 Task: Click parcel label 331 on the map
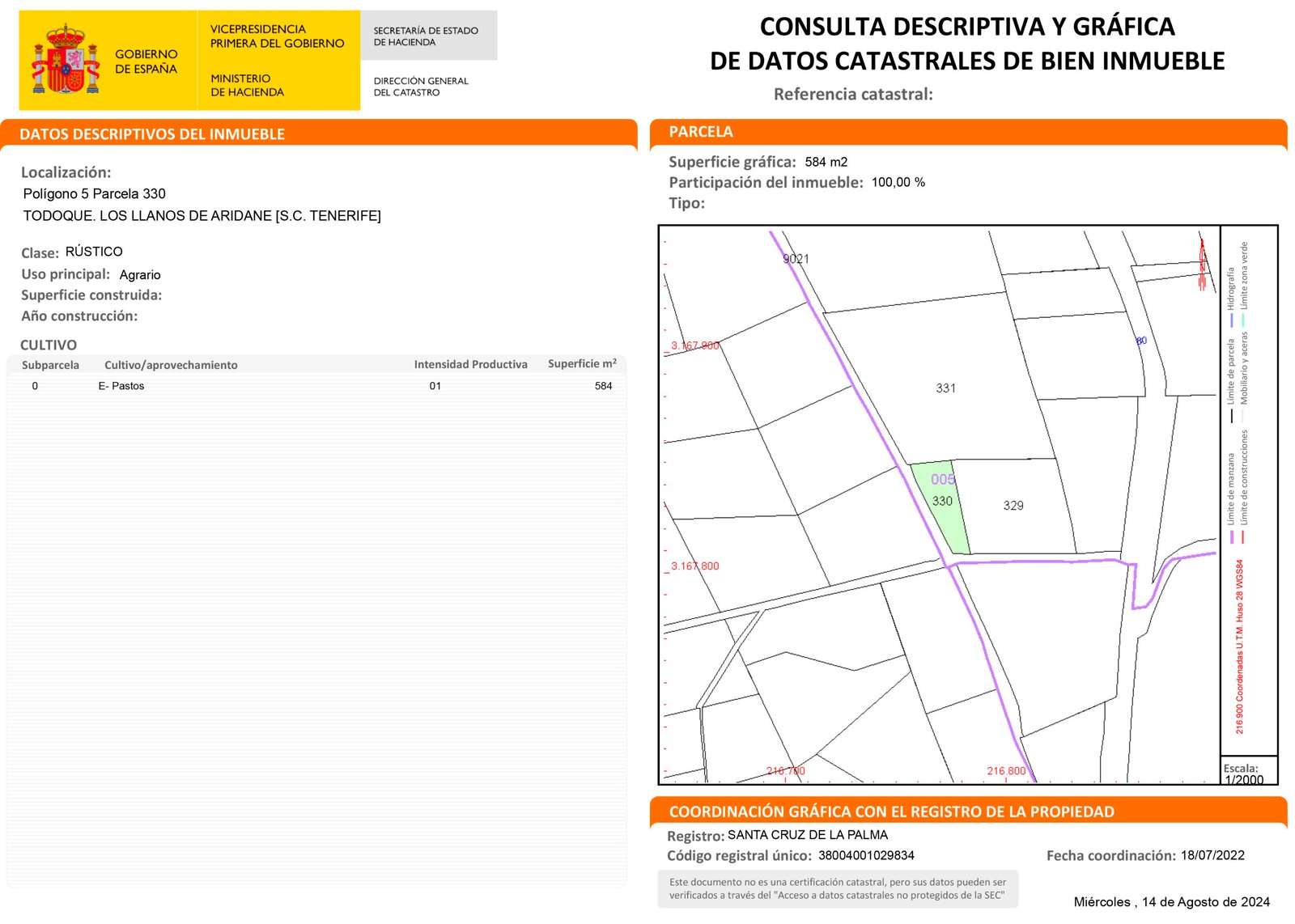(945, 388)
